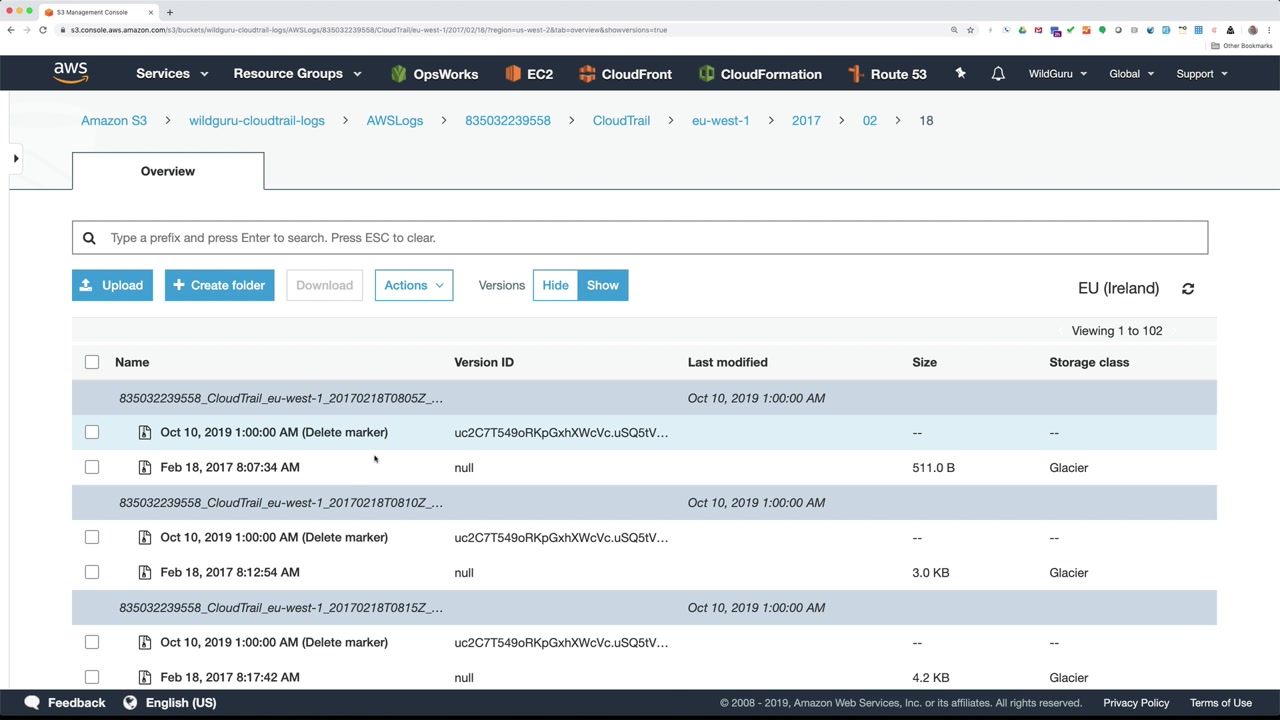Sort by the Last modified column header

(x=728, y=362)
